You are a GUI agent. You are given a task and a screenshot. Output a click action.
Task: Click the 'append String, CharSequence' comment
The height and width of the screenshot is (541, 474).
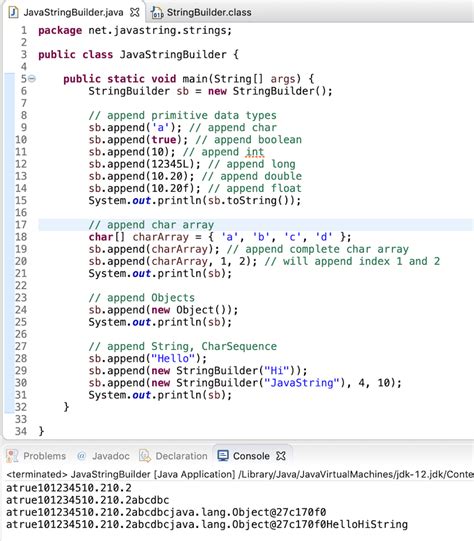pos(182,346)
